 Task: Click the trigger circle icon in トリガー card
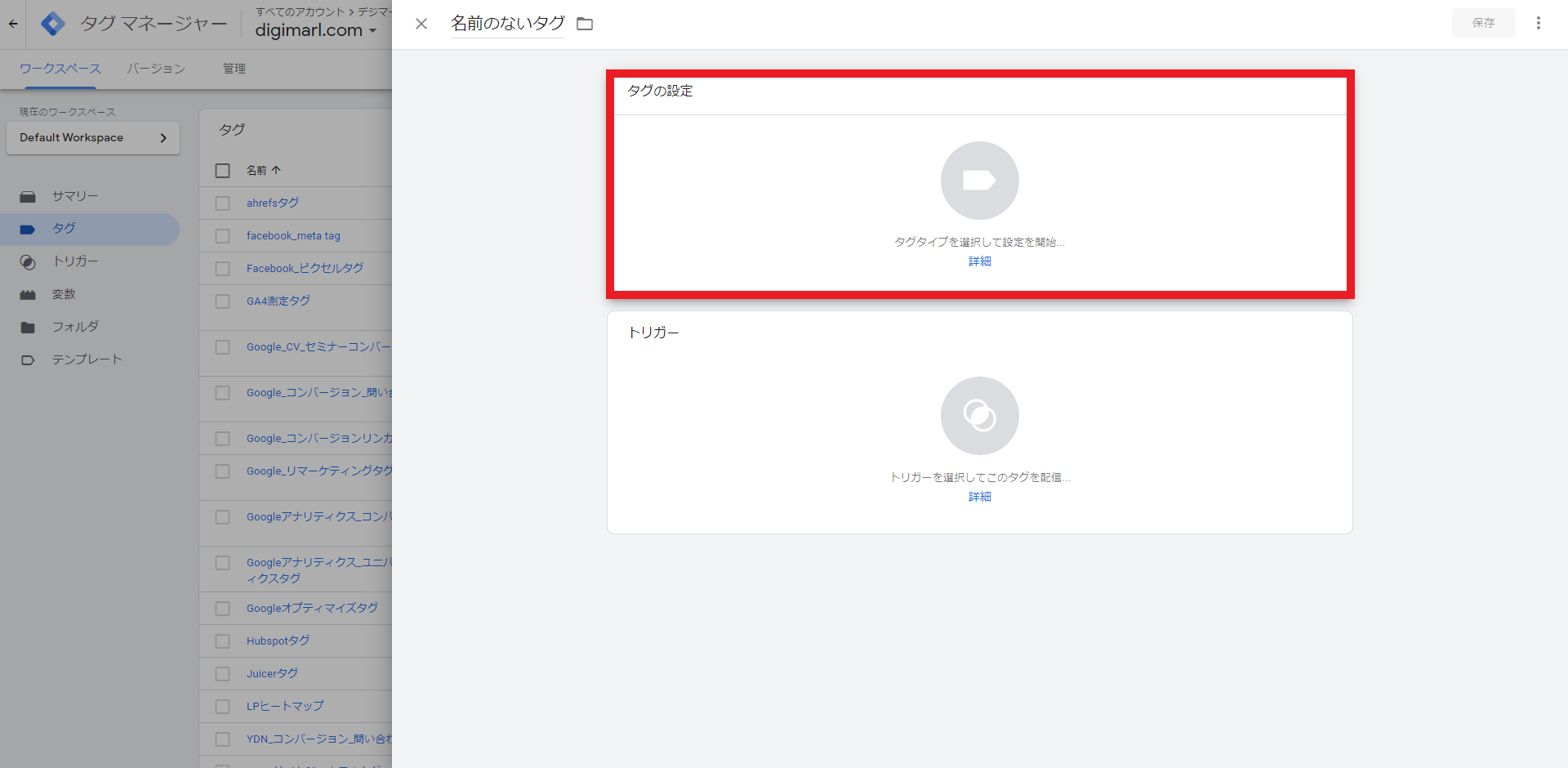(980, 416)
